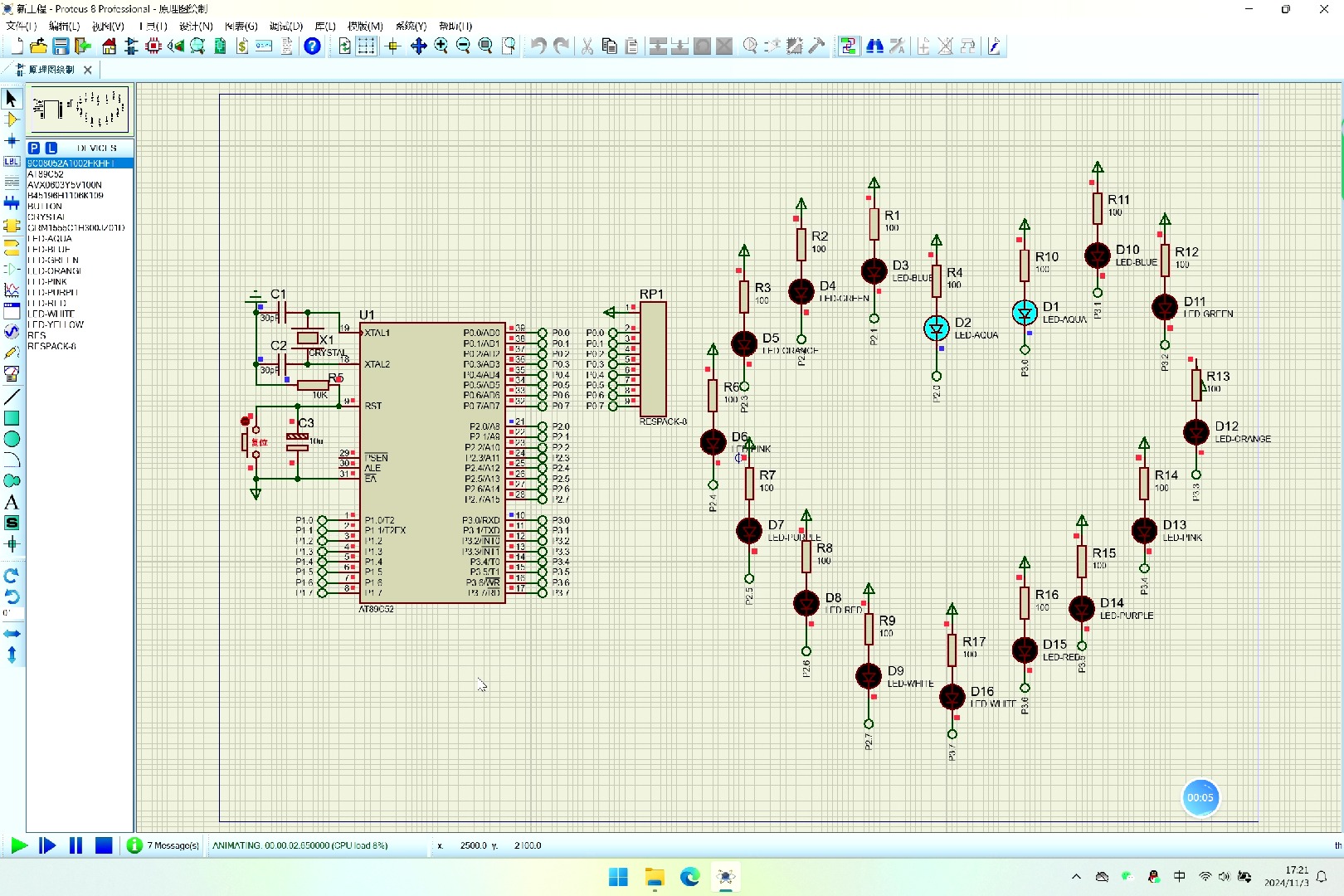Stop the simulation with the square button
Viewport: 1344px width, 896px height.
coord(104,845)
